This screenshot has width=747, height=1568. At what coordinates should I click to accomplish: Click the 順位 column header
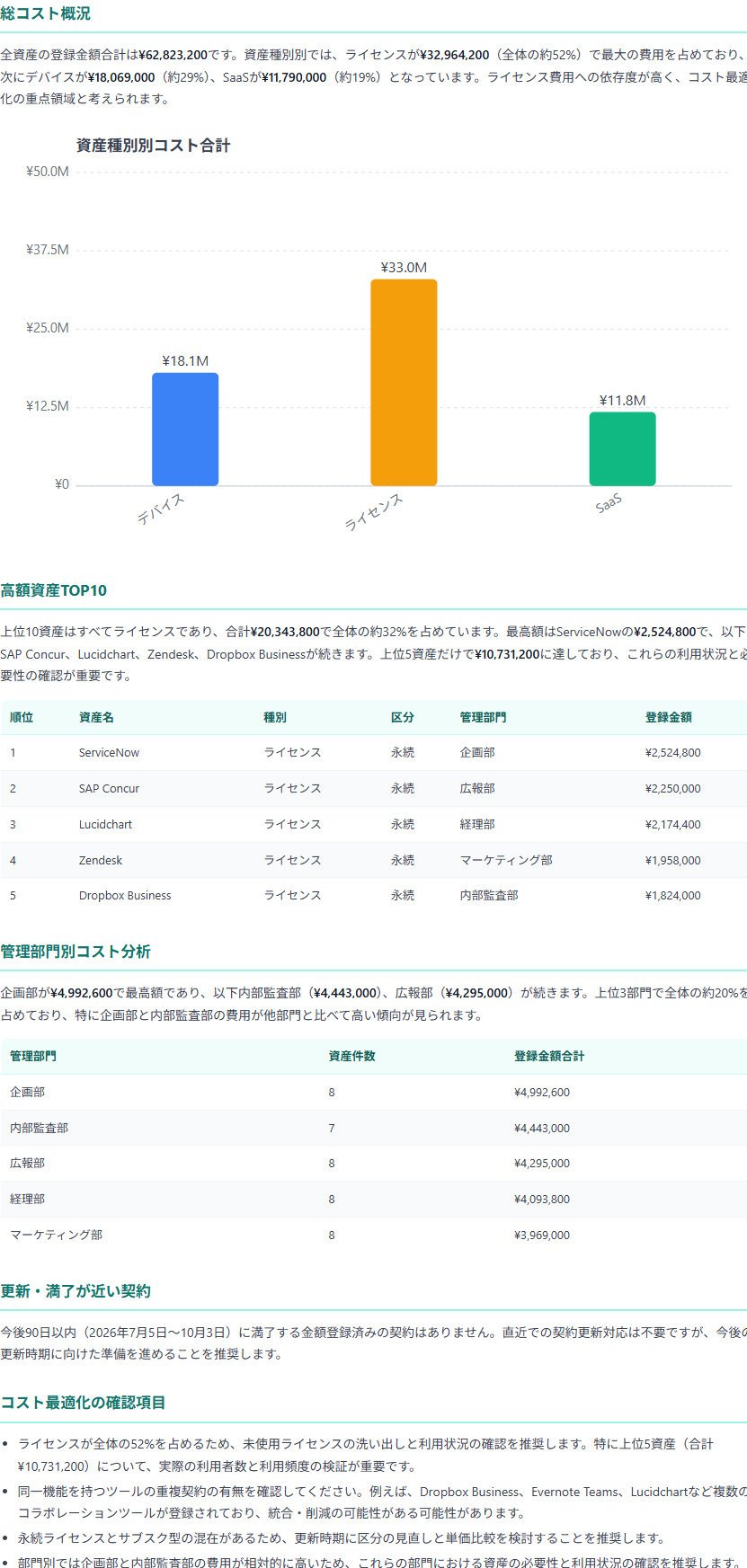tap(22, 717)
